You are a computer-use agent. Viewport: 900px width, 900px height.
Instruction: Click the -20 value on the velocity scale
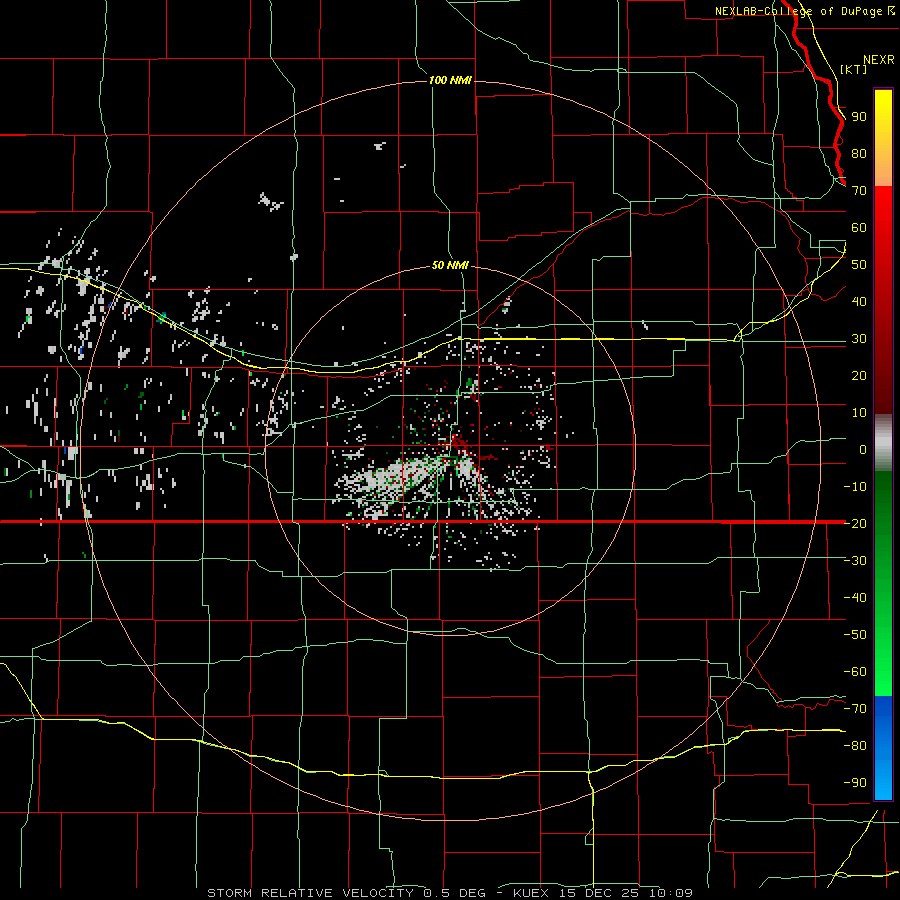(x=855, y=523)
